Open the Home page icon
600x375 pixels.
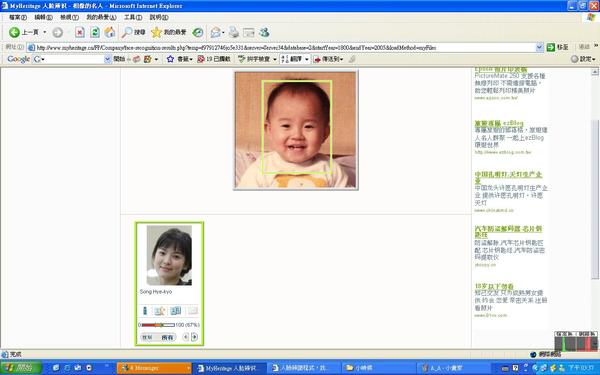point(110,33)
